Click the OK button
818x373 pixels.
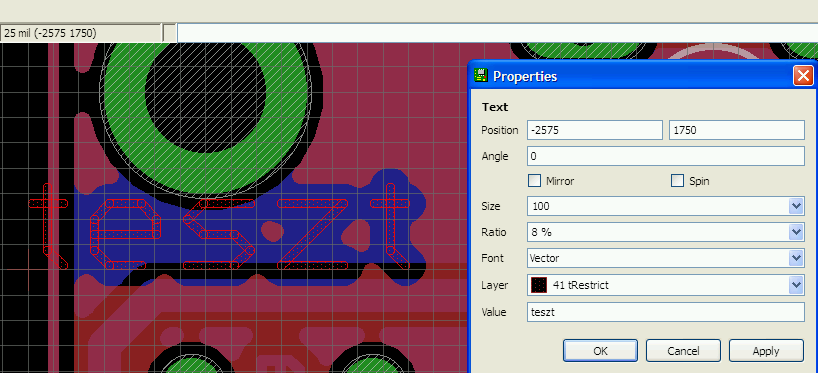(600, 351)
